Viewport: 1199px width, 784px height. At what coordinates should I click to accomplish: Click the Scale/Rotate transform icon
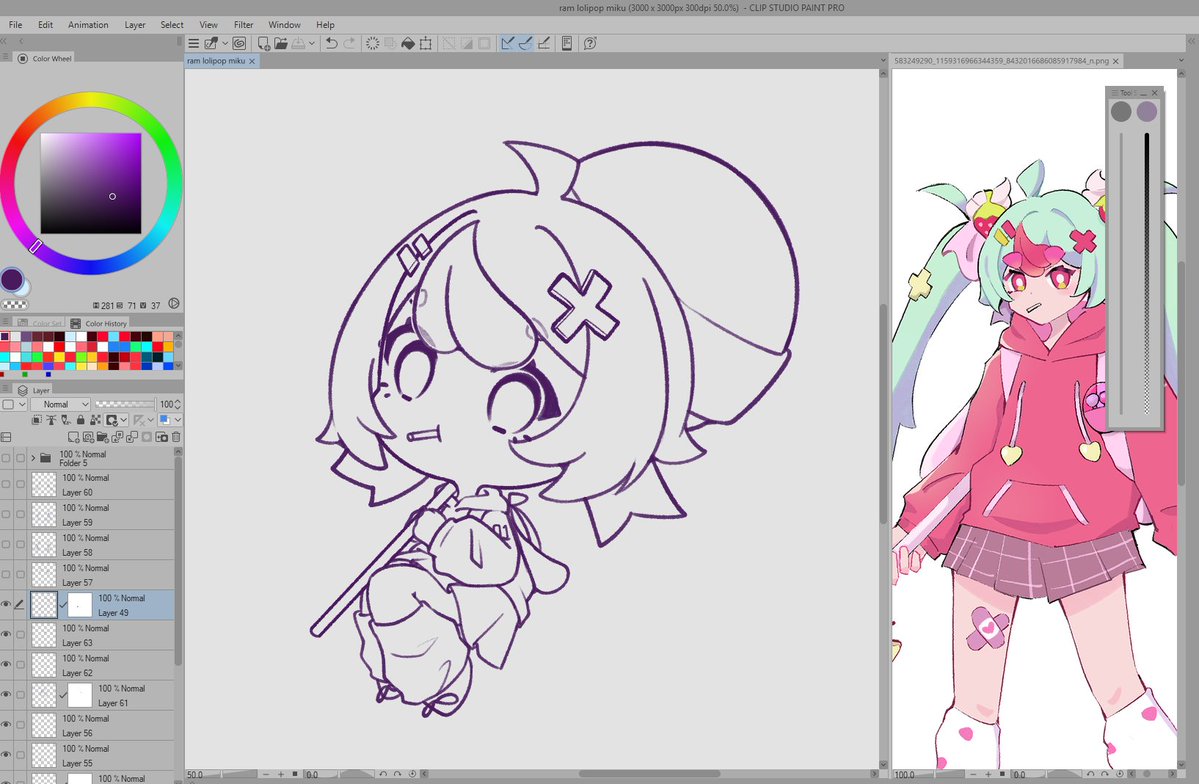coord(426,44)
